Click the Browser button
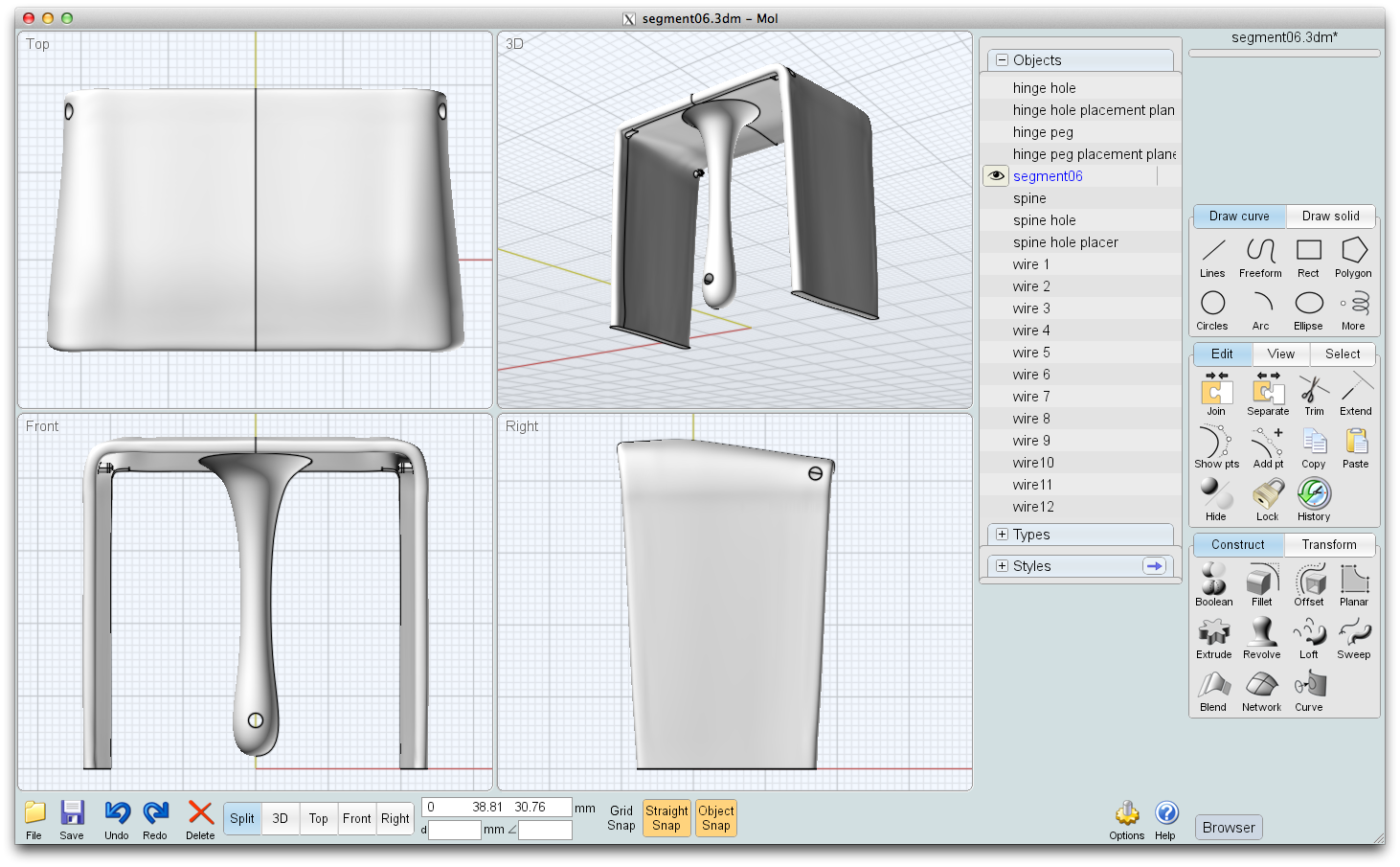 (1229, 828)
